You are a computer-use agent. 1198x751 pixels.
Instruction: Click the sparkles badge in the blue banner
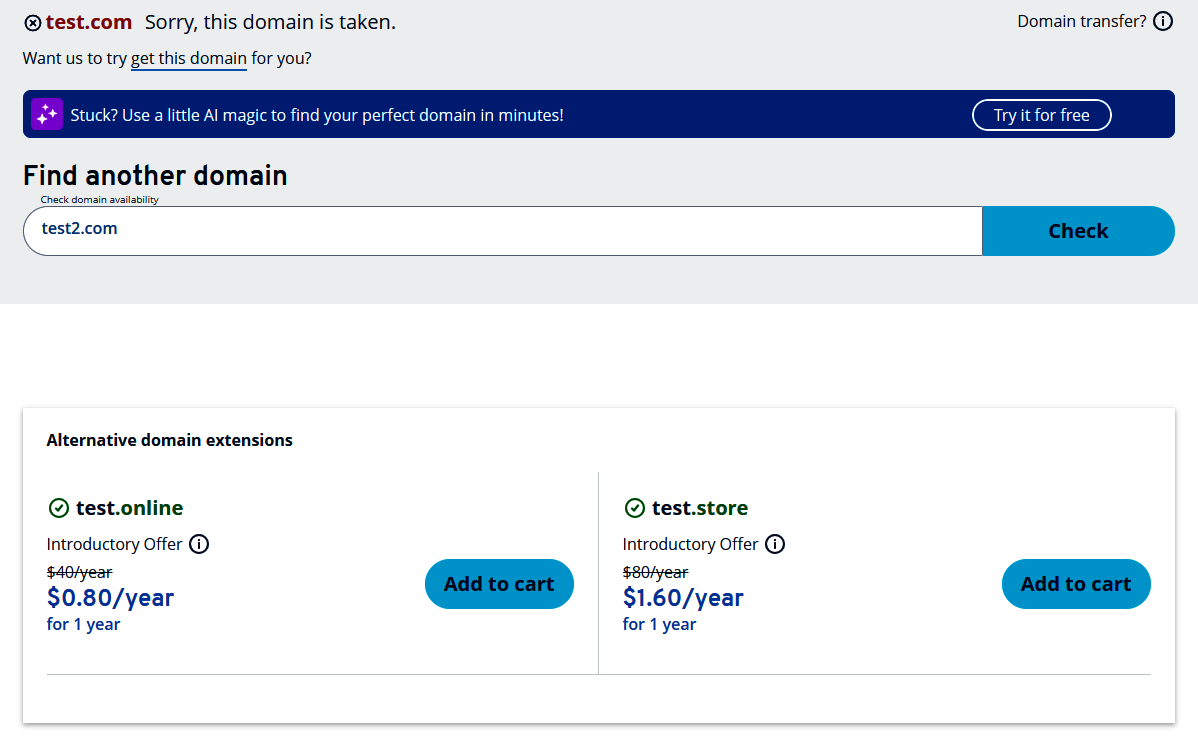(46, 114)
